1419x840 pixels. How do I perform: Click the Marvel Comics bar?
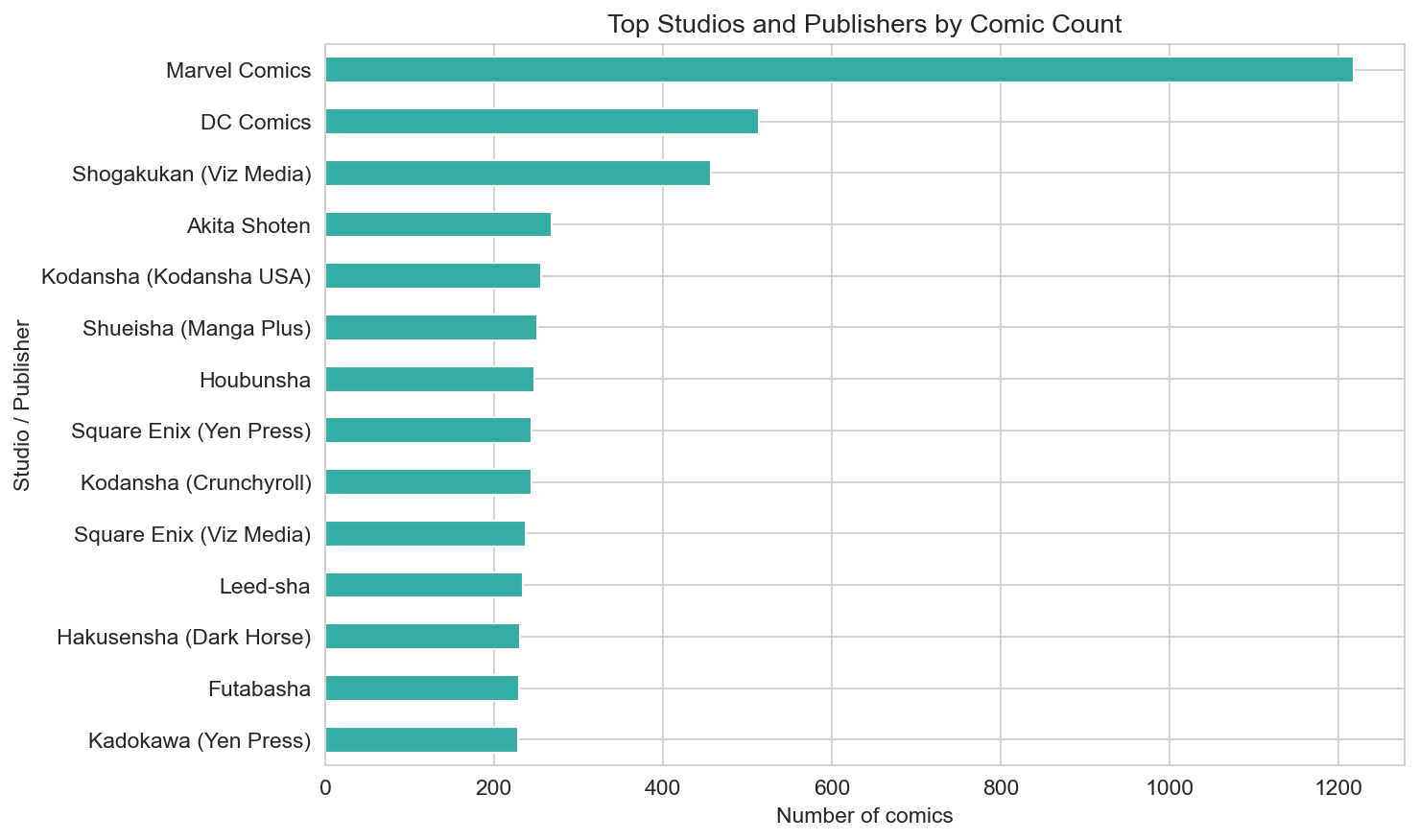839,70
